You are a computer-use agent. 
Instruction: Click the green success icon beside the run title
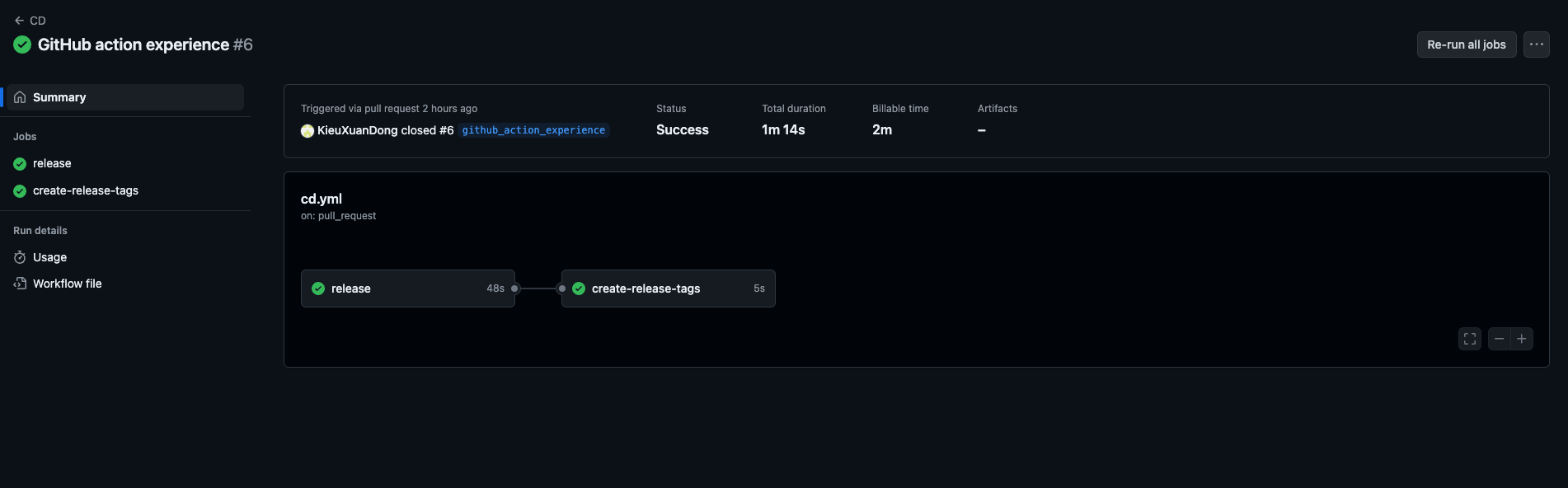tap(22, 45)
